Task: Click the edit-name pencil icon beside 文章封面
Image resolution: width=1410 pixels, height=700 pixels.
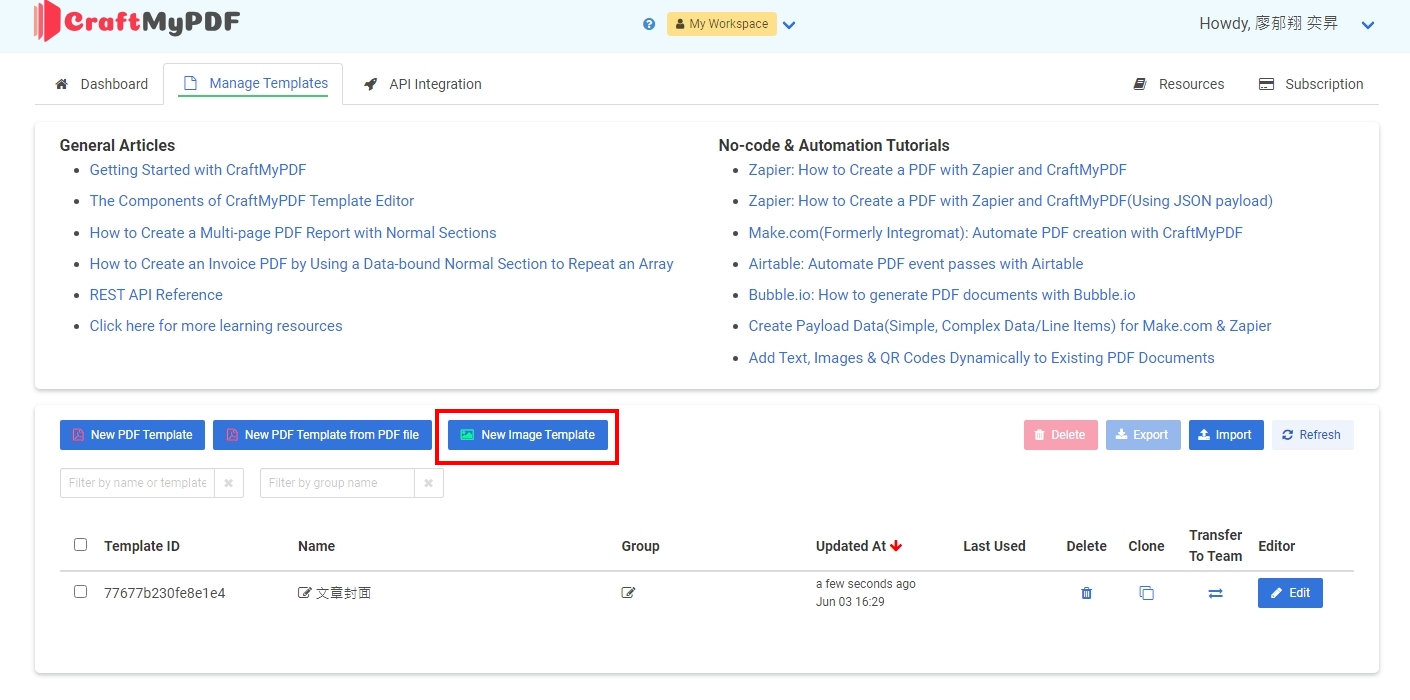Action: coord(305,593)
